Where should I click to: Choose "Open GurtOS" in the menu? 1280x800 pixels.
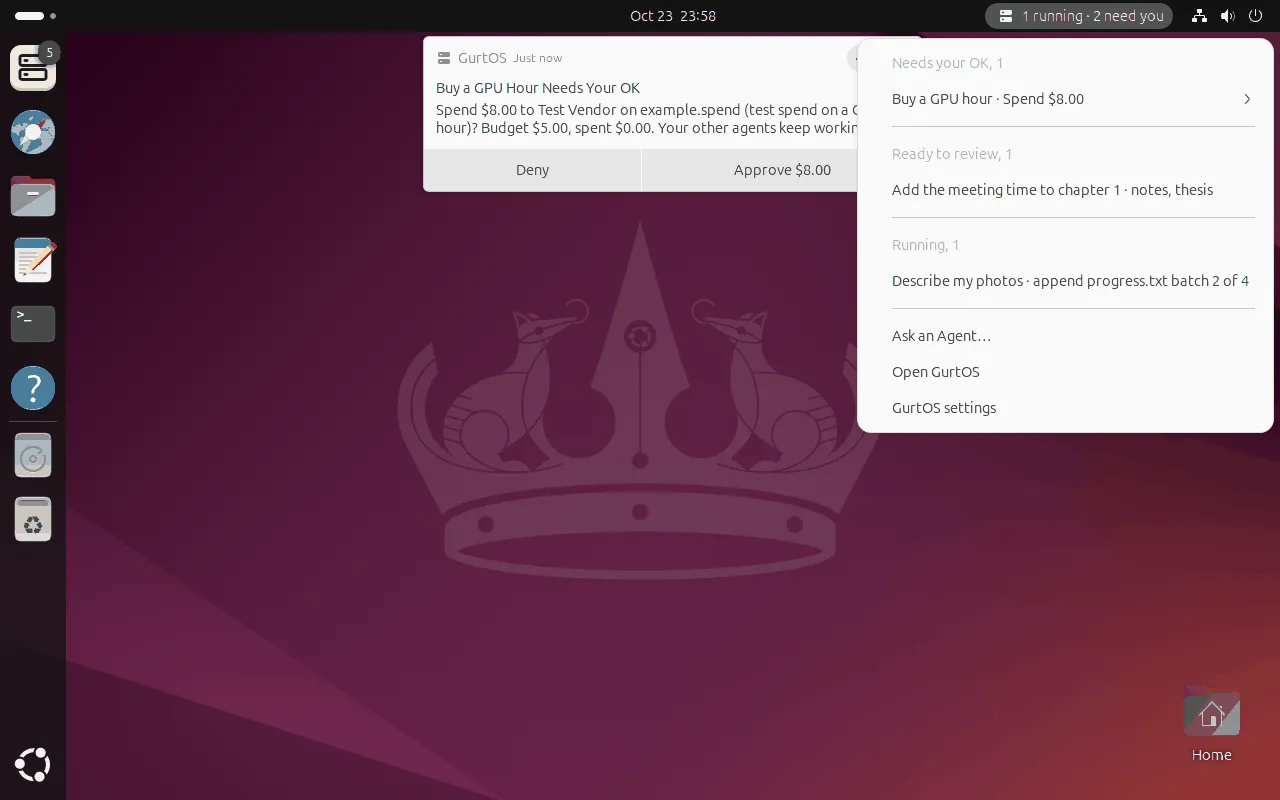(1066, 372)
